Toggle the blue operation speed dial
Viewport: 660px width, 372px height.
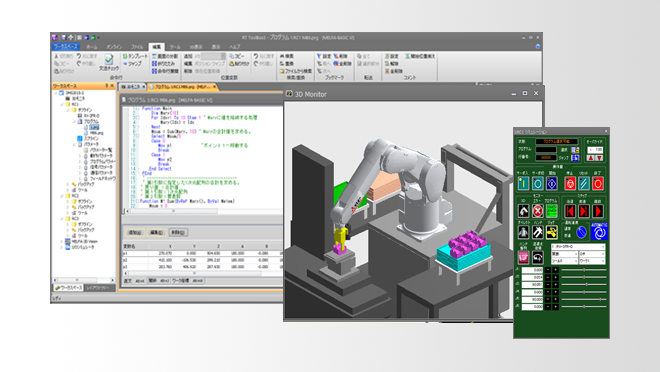581,232
